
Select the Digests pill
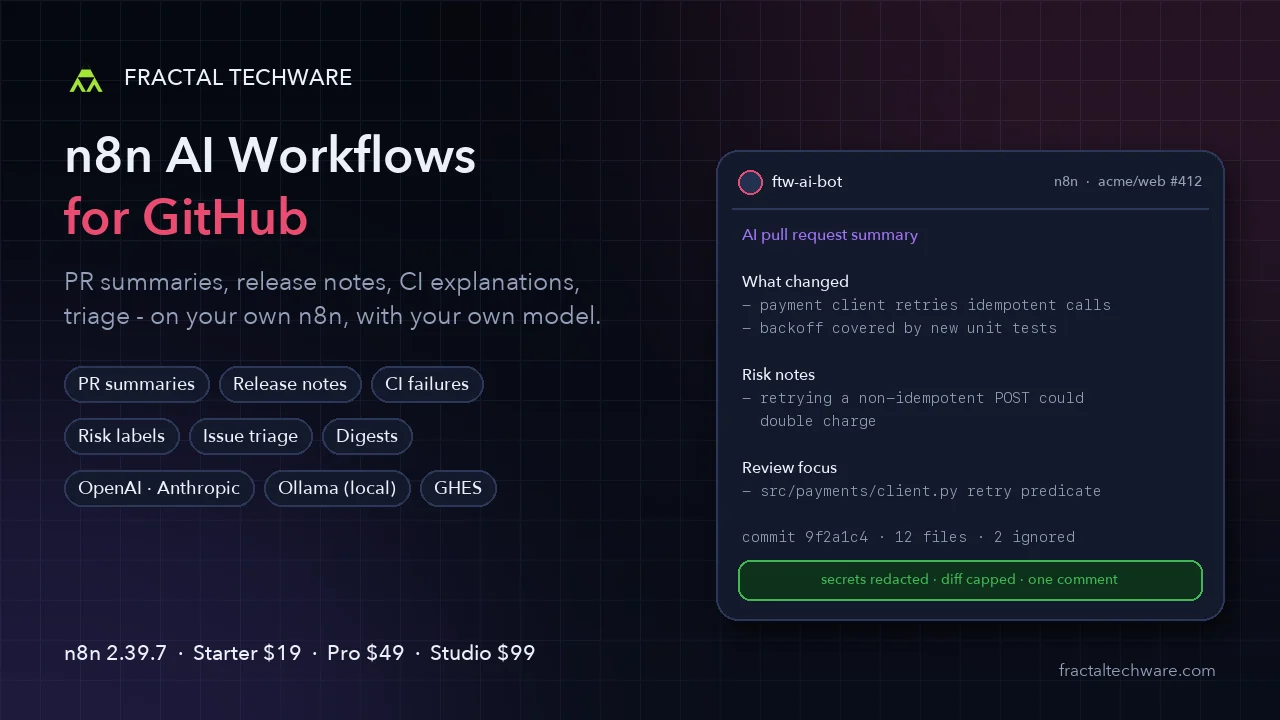click(367, 436)
